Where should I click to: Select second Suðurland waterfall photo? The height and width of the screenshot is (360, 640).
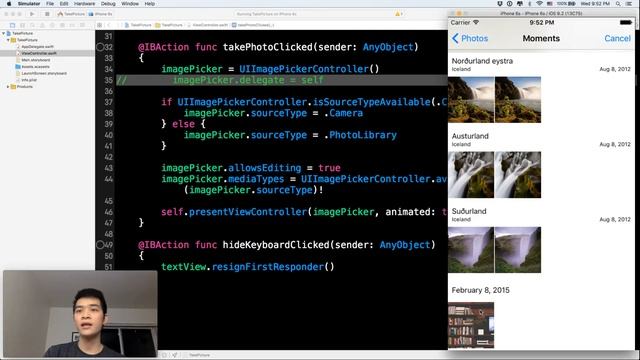coord(518,250)
